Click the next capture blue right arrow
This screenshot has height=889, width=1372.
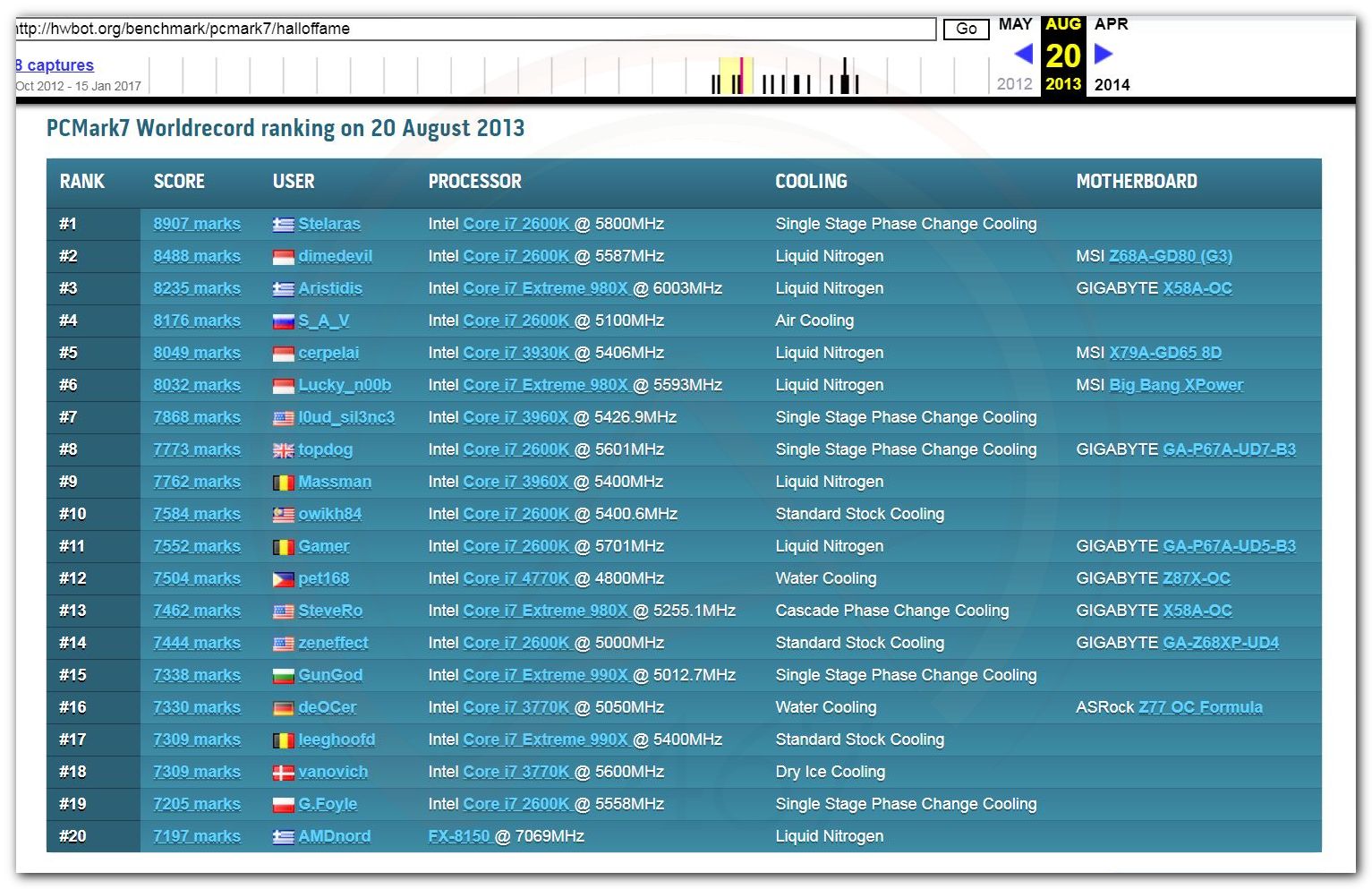tap(1104, 55)
